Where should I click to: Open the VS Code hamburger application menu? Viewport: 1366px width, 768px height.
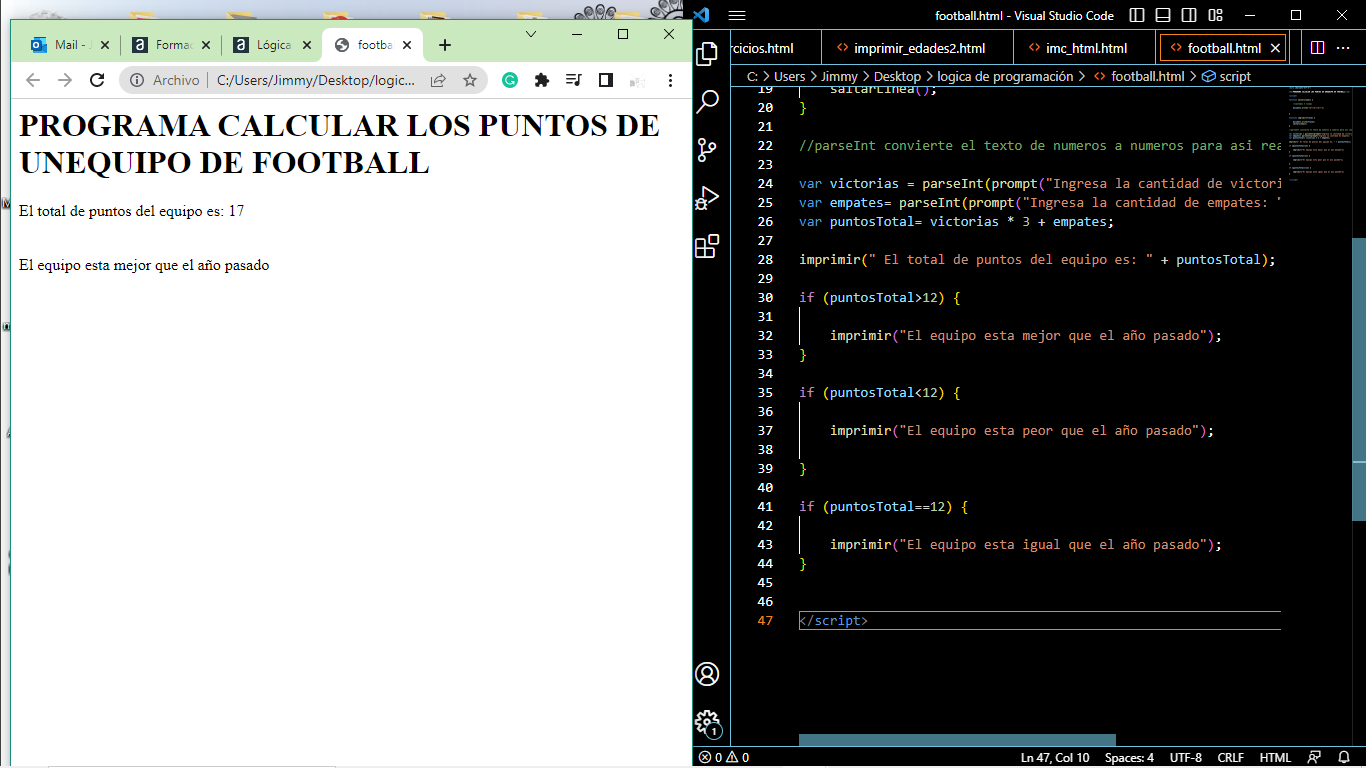point(737,15)
